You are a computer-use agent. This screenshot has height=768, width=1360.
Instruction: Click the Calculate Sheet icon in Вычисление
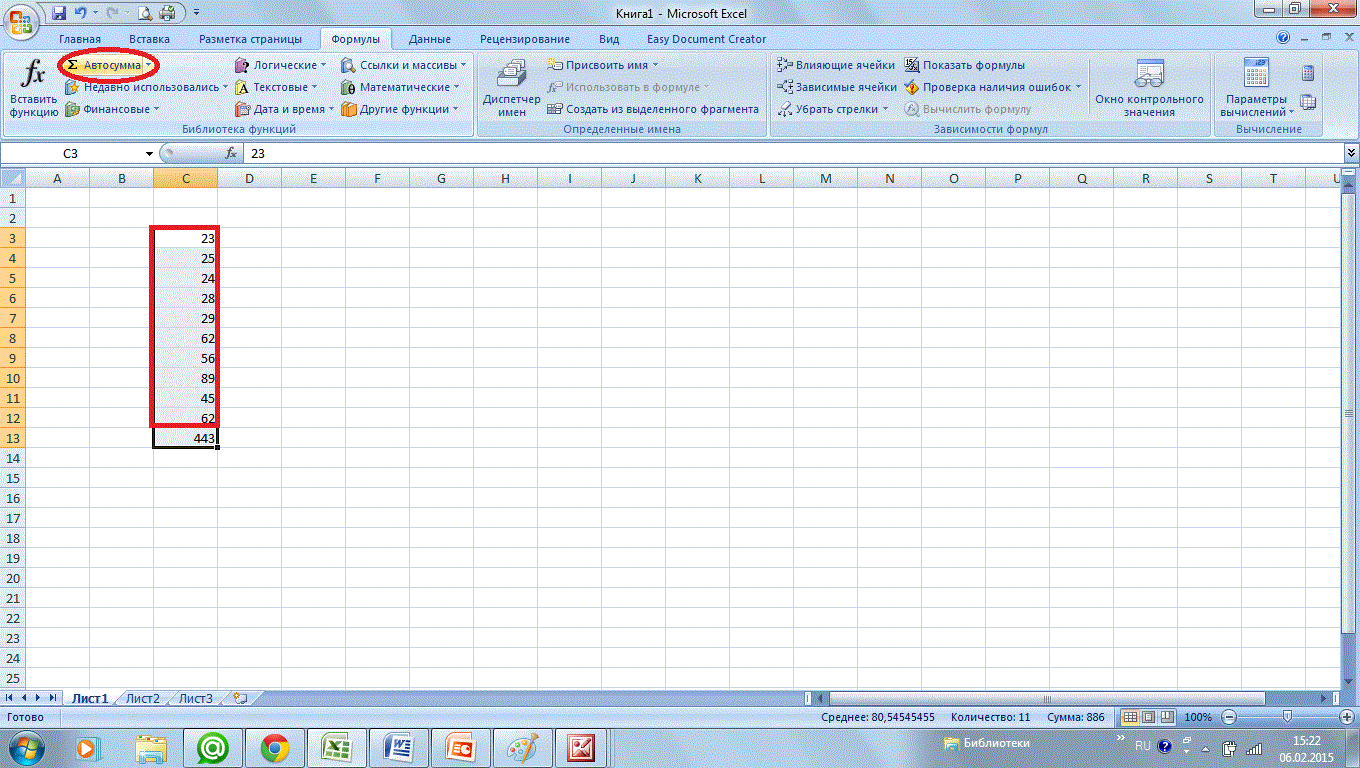[1308, 102]
